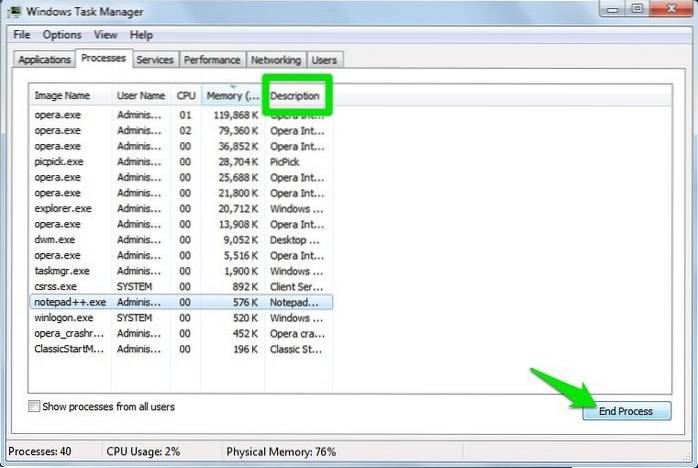Enable Show processes from all users checkbox
The width and height of the screenshot is (698, 468).
(36, 406)
